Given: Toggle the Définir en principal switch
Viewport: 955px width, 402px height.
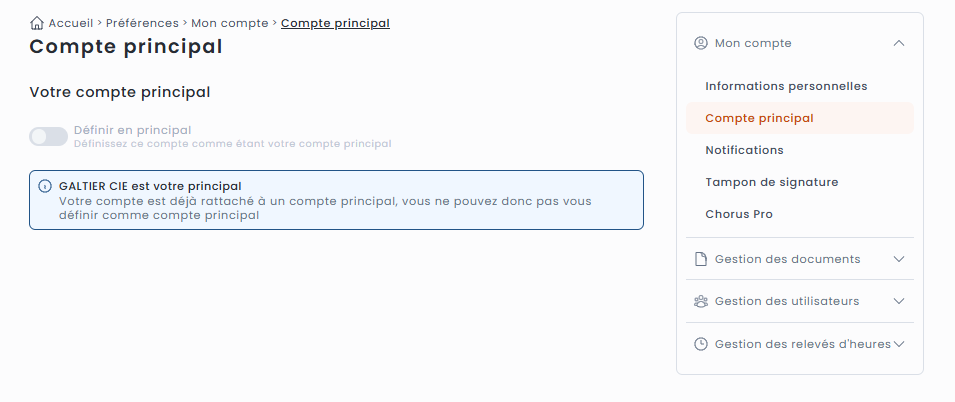Looking at the screenshot, I should point(48,136).
